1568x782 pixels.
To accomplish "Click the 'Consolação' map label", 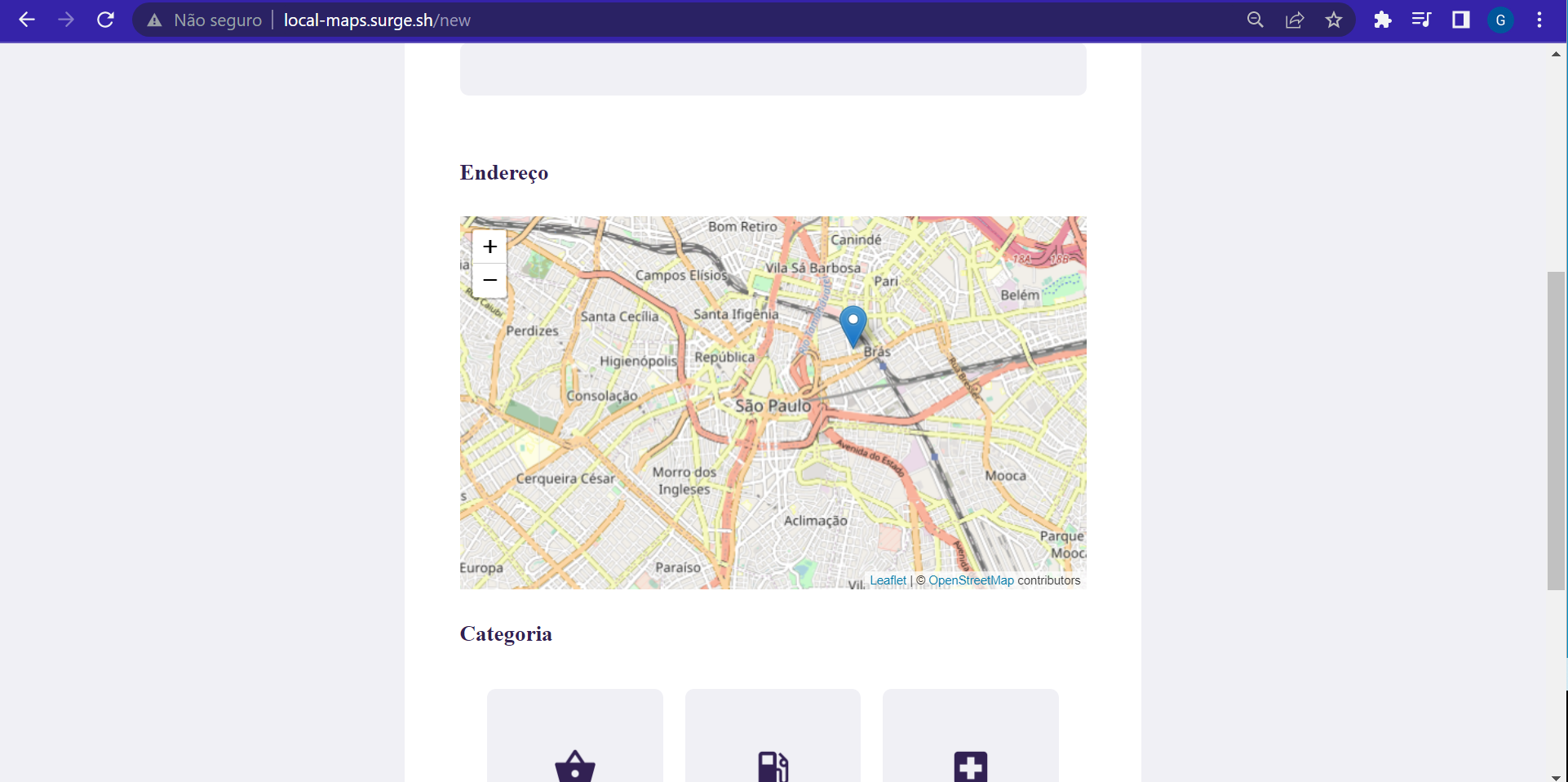I will [602, 396].
